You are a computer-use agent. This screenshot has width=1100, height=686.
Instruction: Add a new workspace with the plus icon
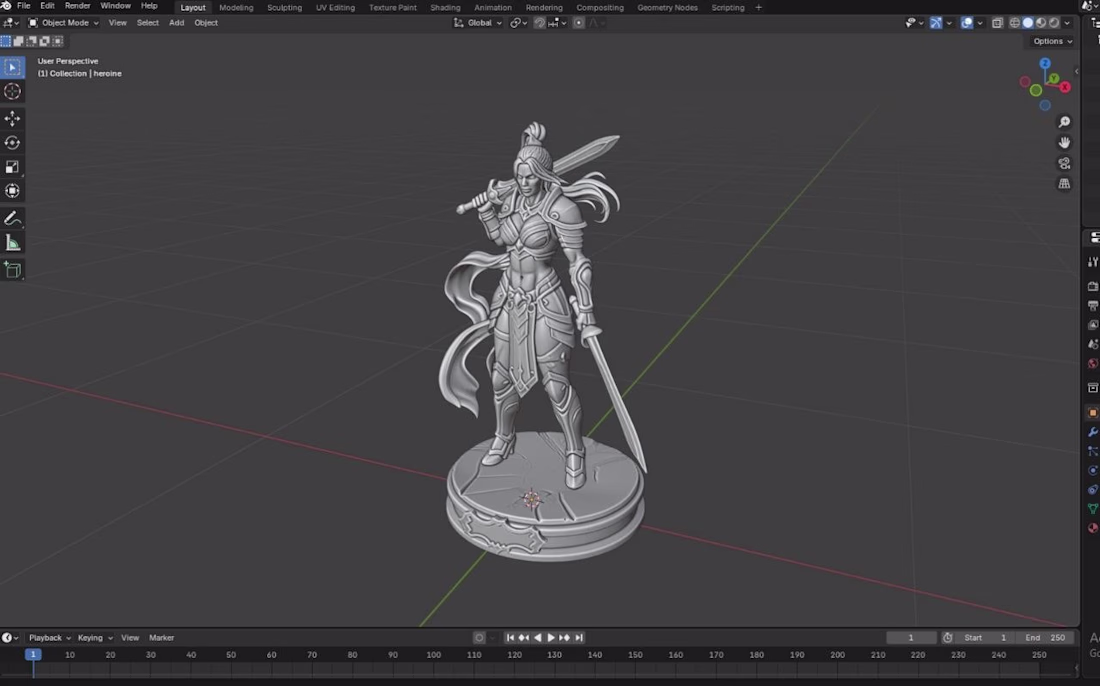pyautogui.click(x=758, y=8)
